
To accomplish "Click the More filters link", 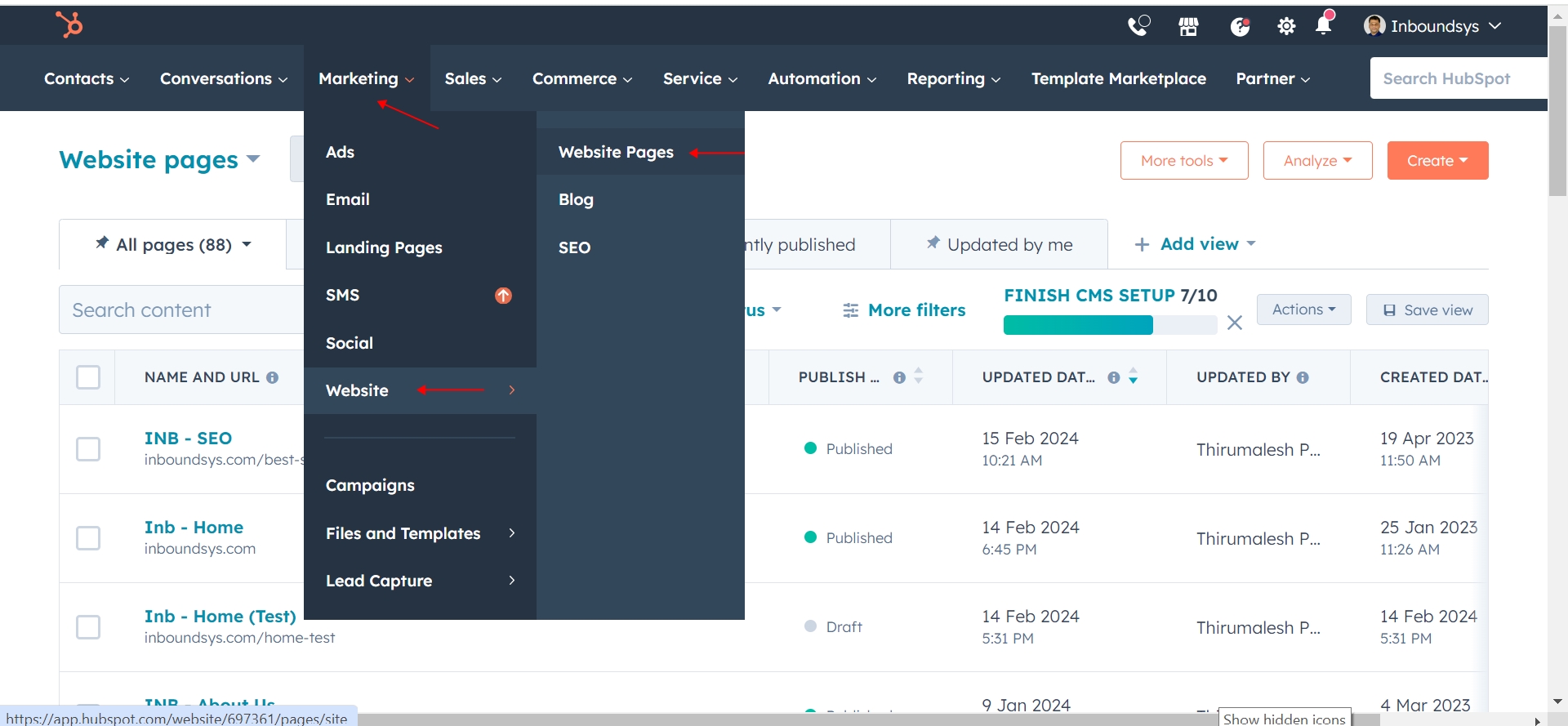I will pos(904,310).
